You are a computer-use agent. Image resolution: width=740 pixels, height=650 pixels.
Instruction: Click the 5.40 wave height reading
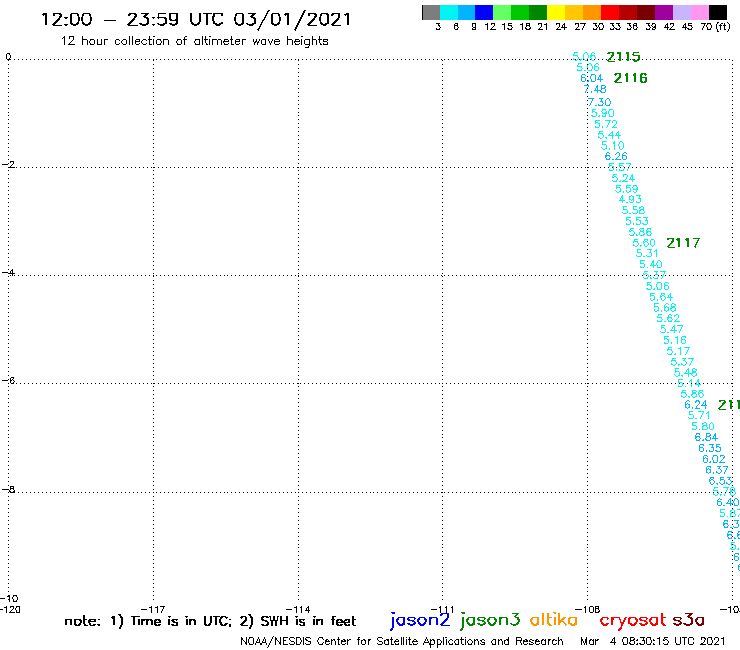coord(651,264)
